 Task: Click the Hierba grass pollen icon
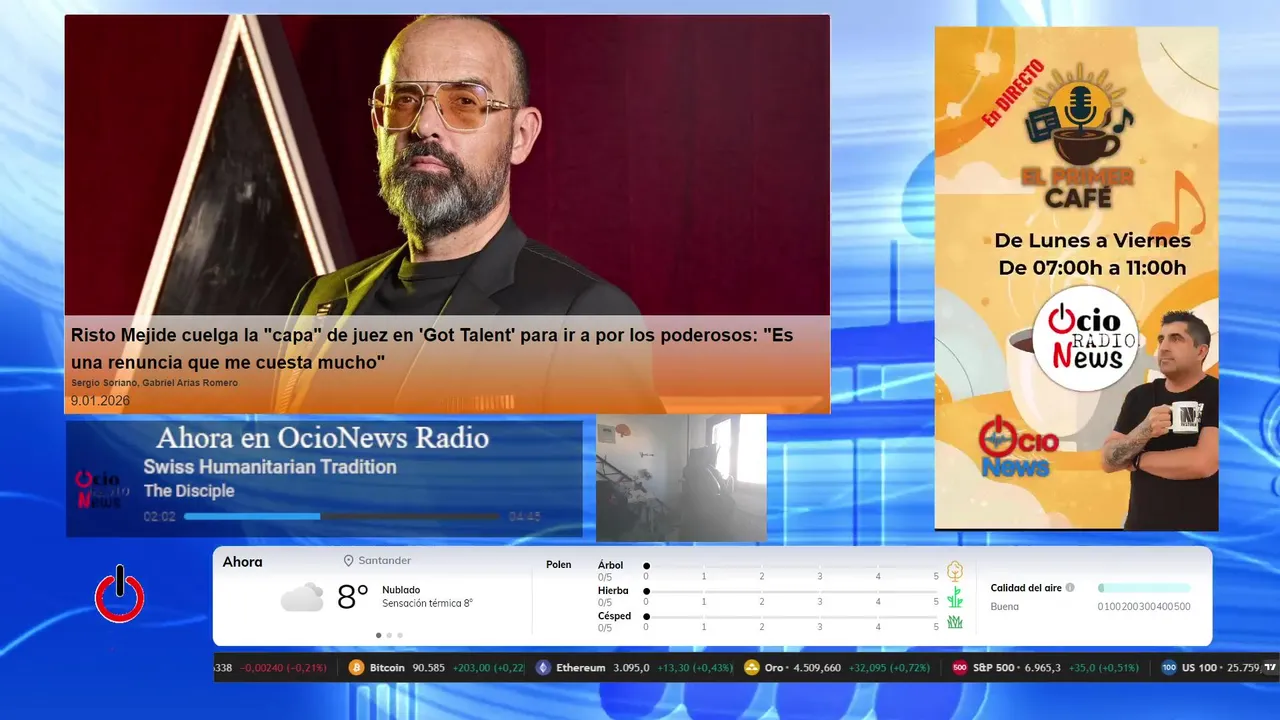pyautogui.click(x=955, y=597)
